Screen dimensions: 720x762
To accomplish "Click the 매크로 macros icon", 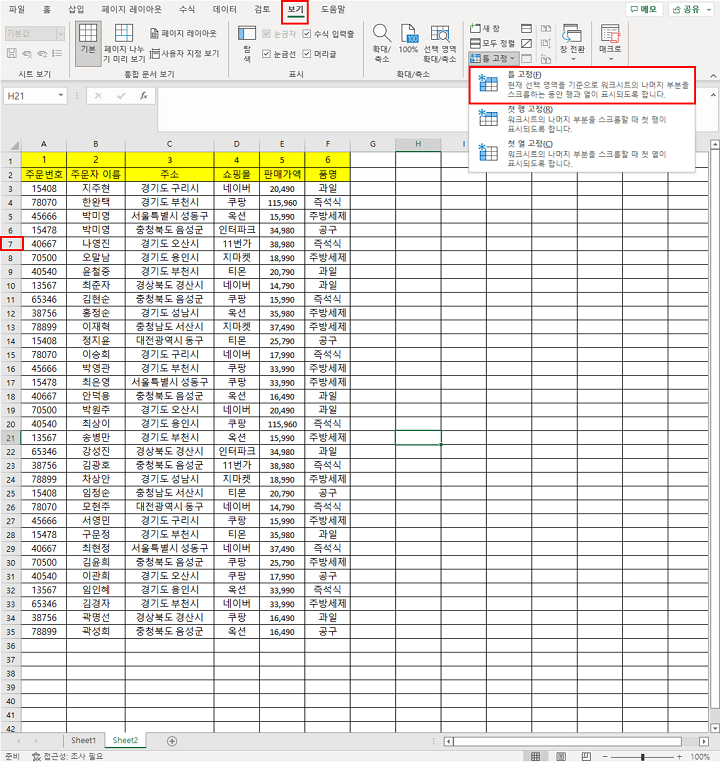I will [610, 34].
